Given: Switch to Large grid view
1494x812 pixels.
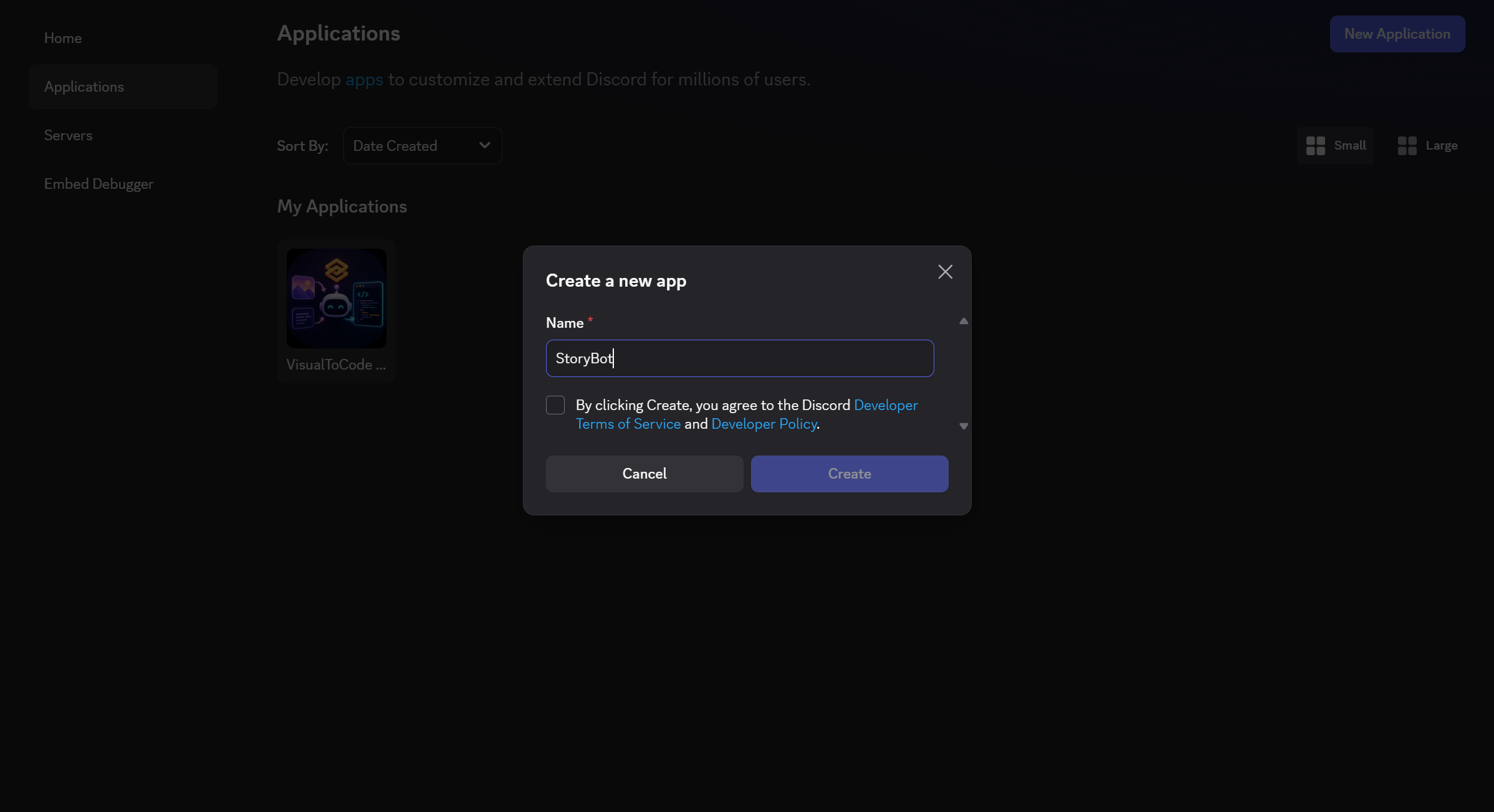Looking at the screenshot, I should [x=1427, y=146].
